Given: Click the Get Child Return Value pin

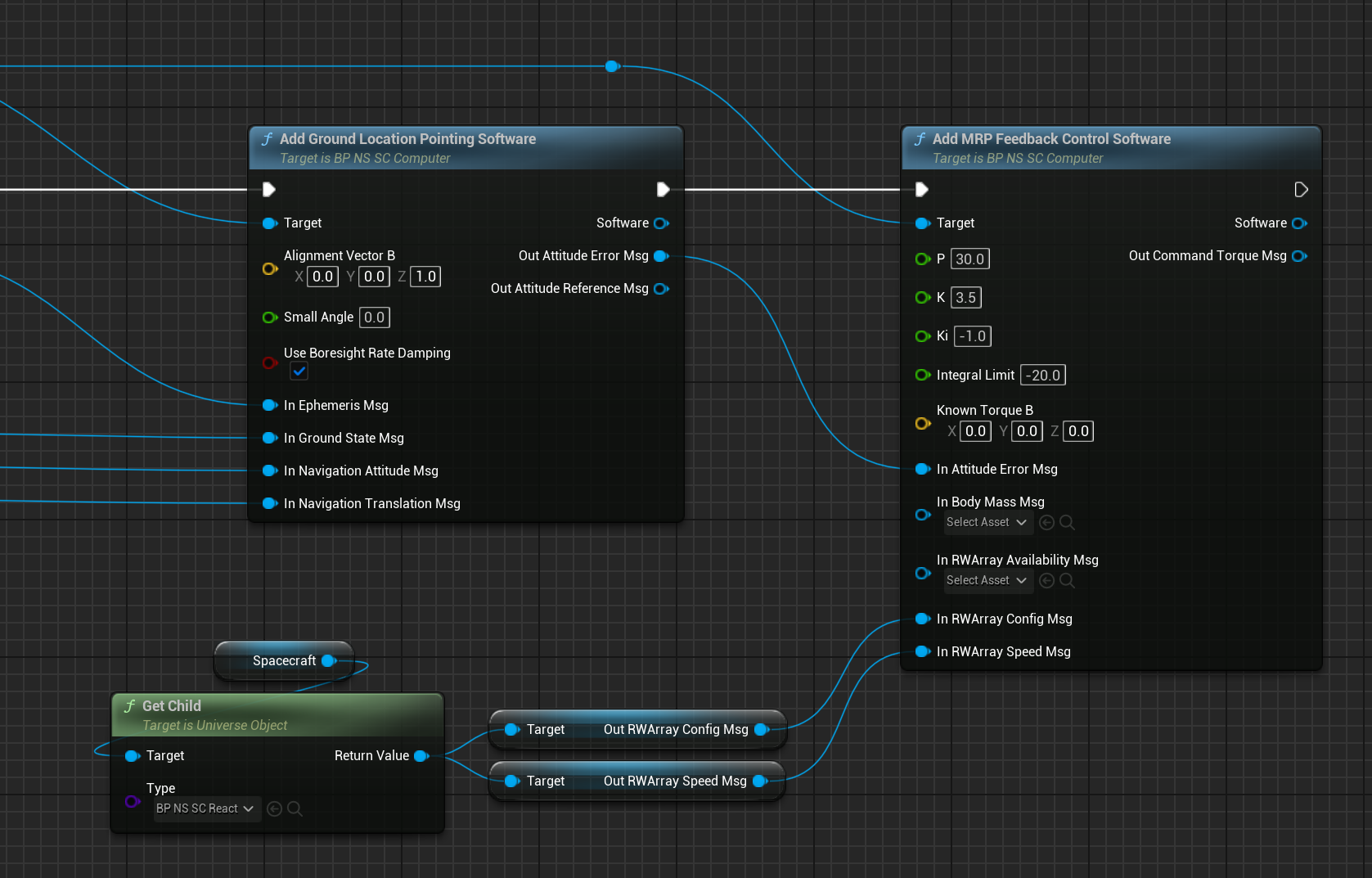Looking at the screenshot, I should pos(421,756).
